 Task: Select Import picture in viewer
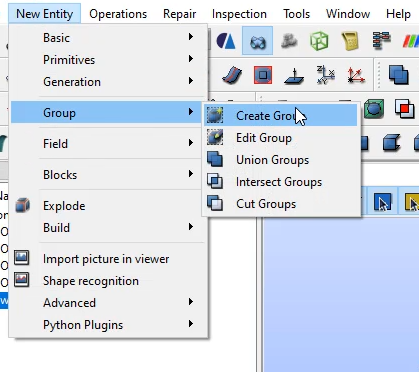click(108, 259)
